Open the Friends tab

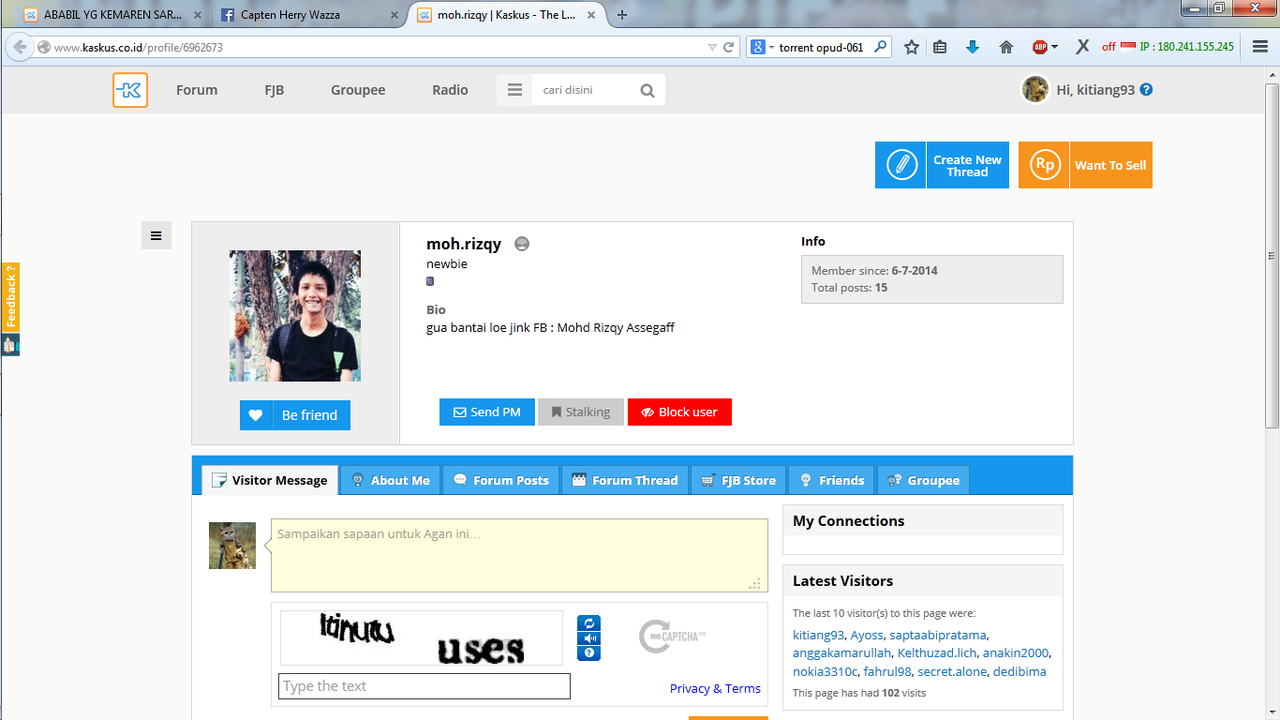832,480
